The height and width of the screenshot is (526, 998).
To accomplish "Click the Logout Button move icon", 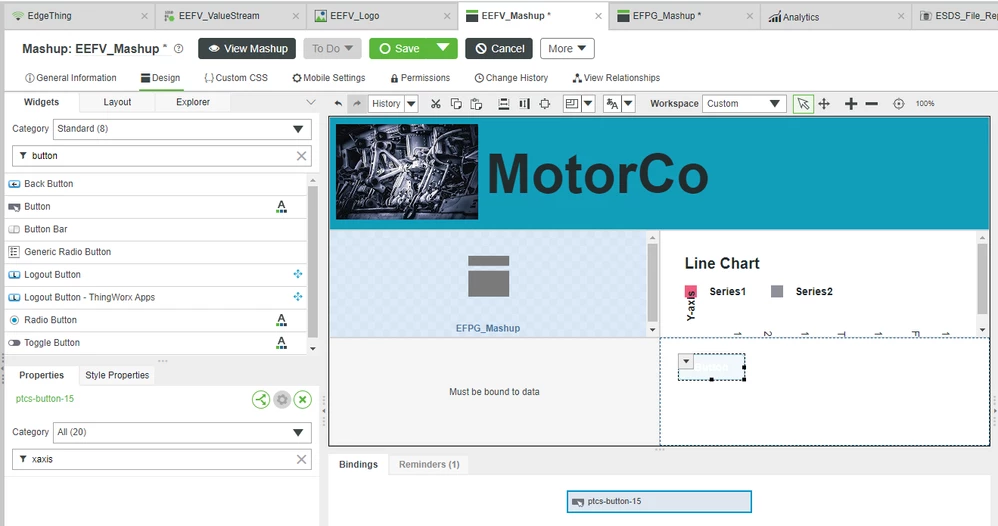I will tap(297, 274).
